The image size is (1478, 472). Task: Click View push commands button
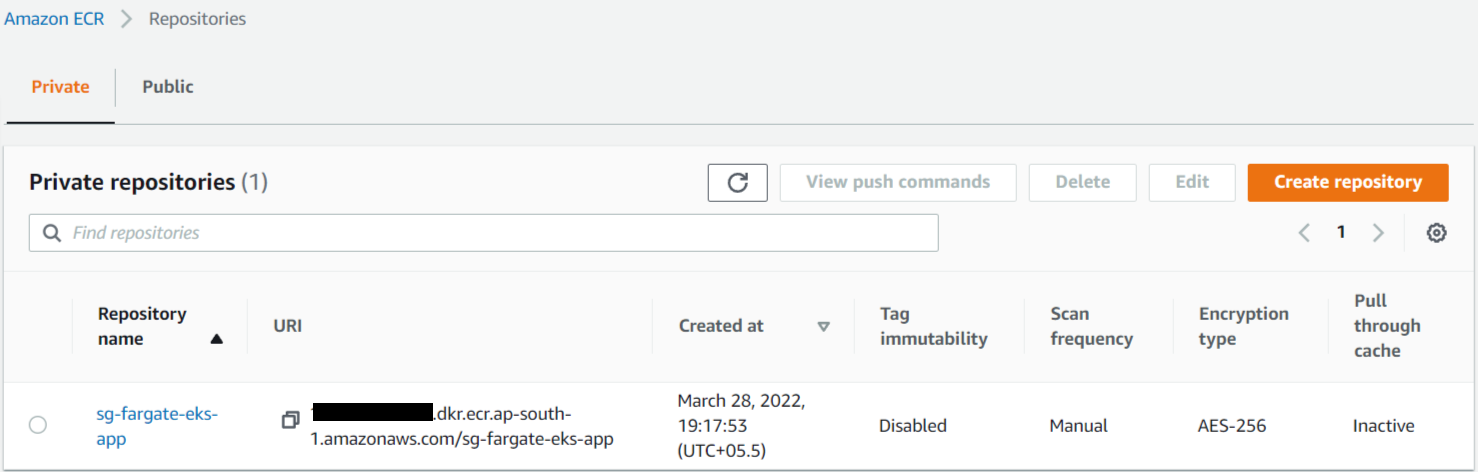pyautogui.click(x=898, y=182)
